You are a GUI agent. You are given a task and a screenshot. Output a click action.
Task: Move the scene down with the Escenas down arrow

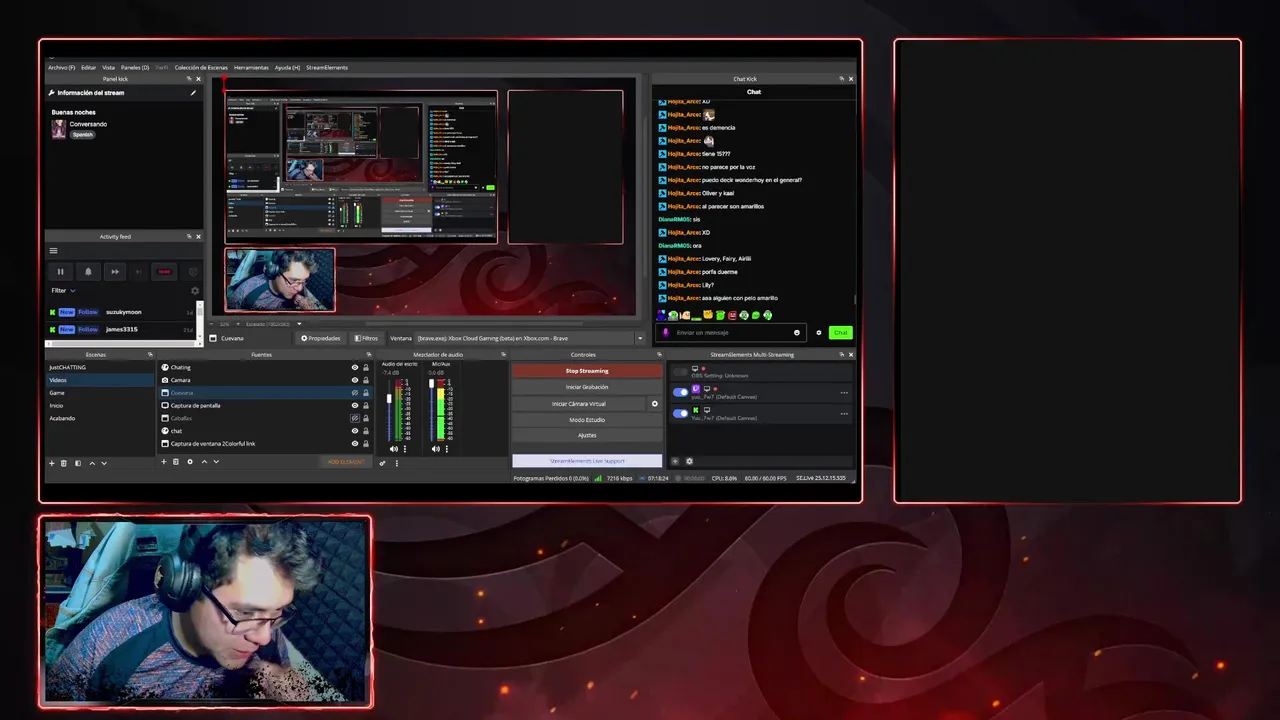tap(104, 463)
